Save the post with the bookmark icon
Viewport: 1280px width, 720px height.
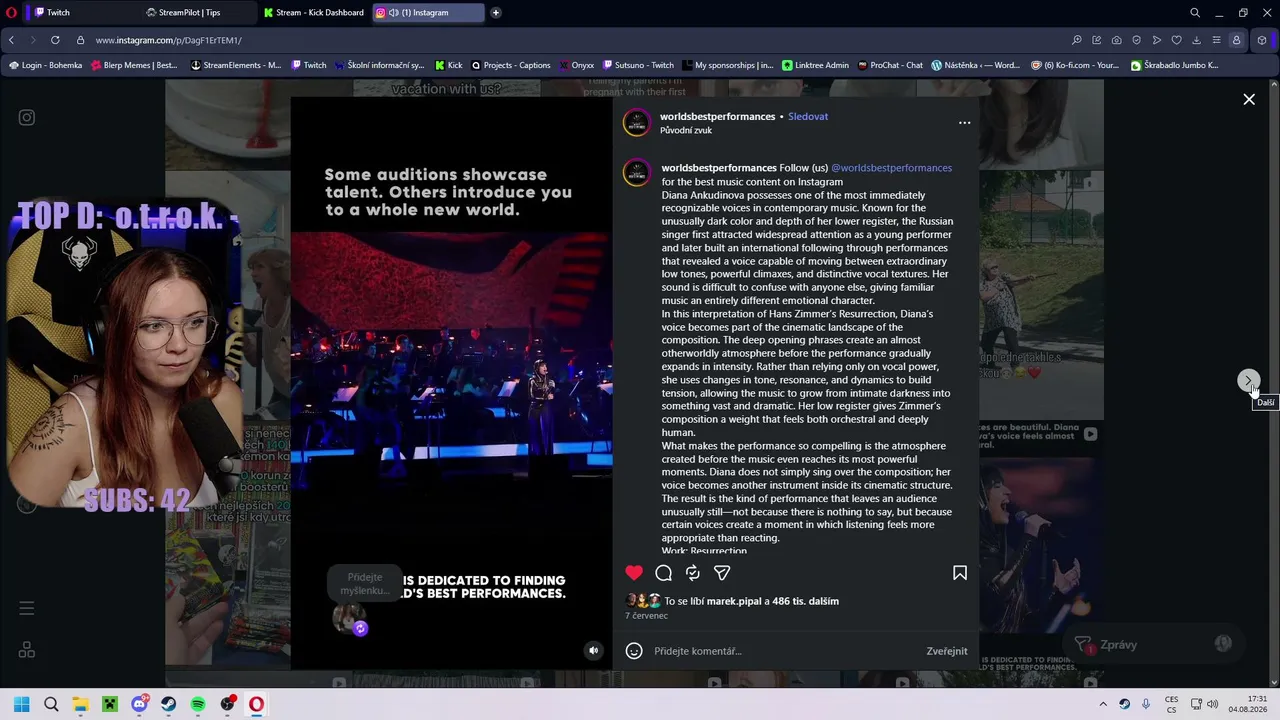(x=960, y=573)
